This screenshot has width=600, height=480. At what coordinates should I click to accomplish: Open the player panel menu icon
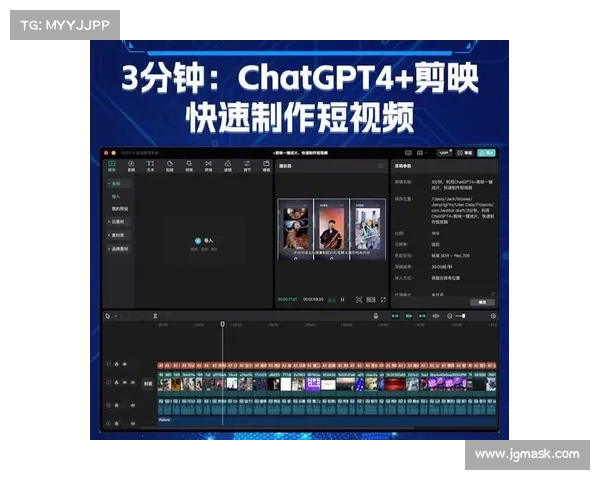(x=380, y=166)
